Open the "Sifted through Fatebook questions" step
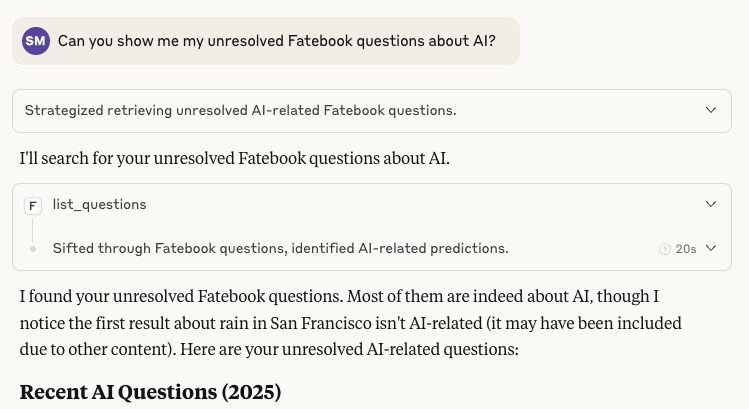749x409 pixels. coord(280,248)
